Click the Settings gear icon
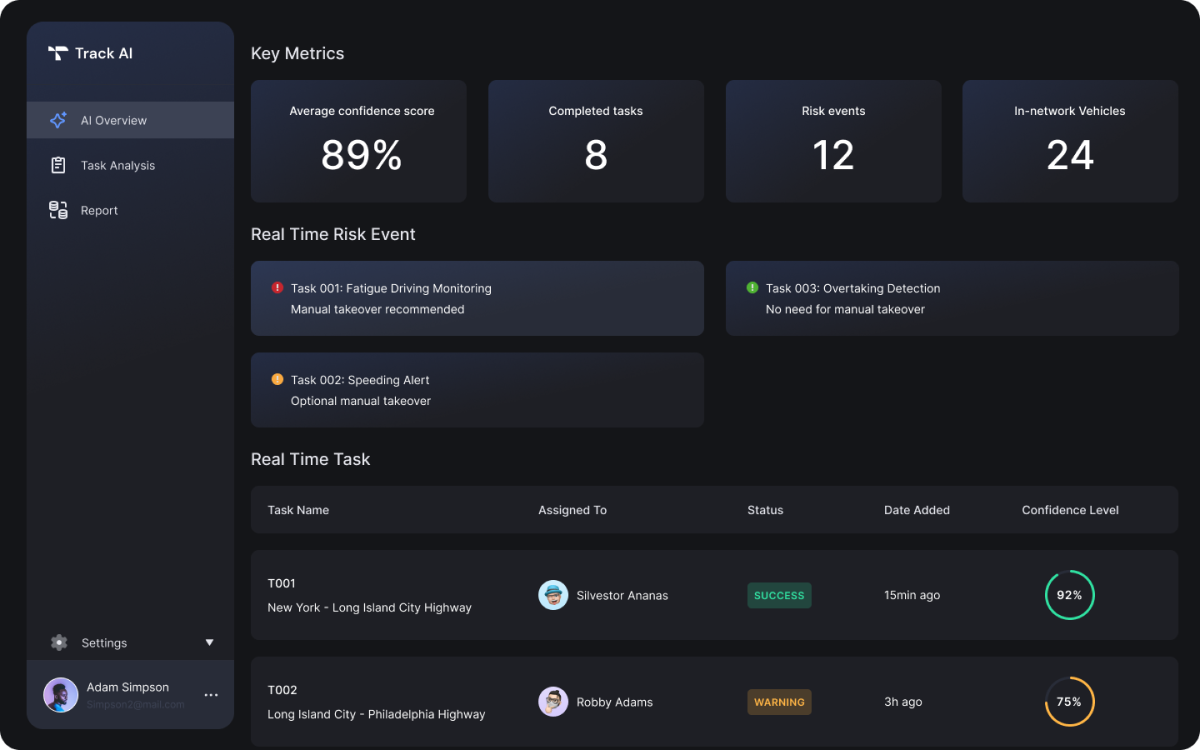This screenshot has width=1200, height=750. (59, 643)
